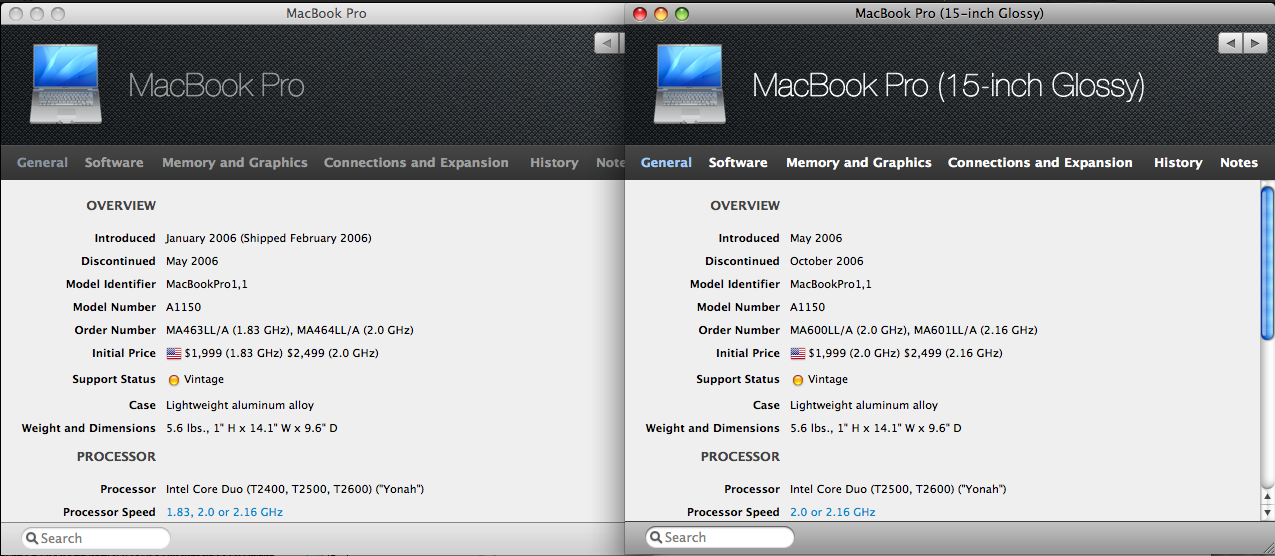Viewport: 1275px width, 556px height.
Task: Click the OVERVIEW heading in 15-inch Glossy window
Action: (x=745, y=205)
